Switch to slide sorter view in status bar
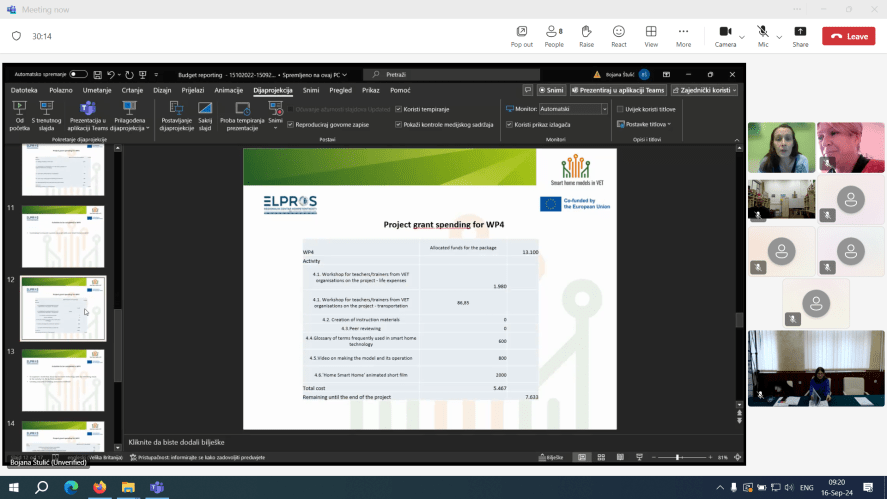This screenshot has height=499, width=887. 601,457
